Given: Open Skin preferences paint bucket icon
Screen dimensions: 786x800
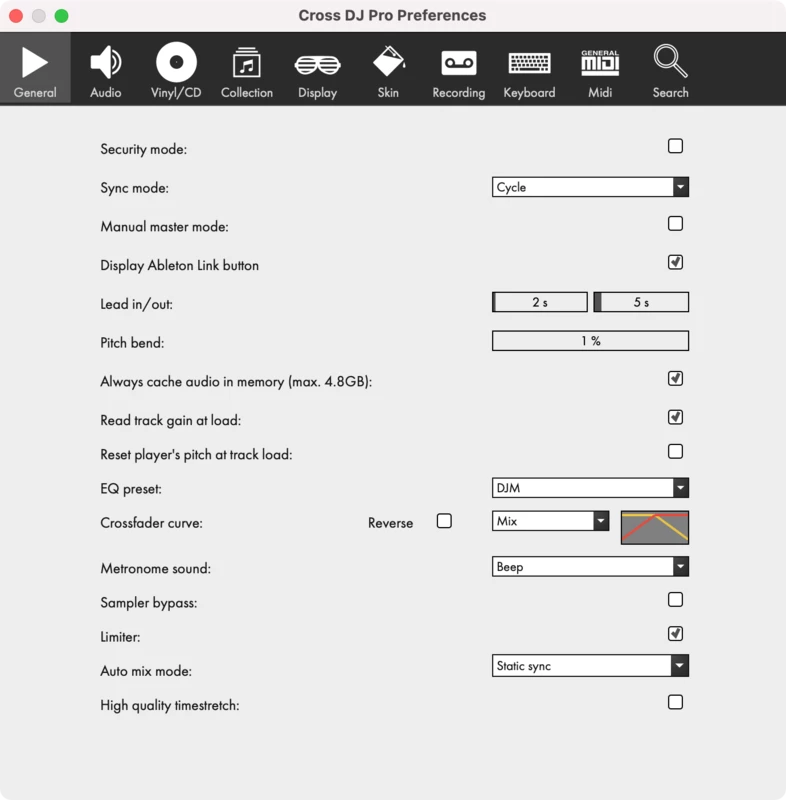Looking at the screenshot, I should (x=389, y=61).
